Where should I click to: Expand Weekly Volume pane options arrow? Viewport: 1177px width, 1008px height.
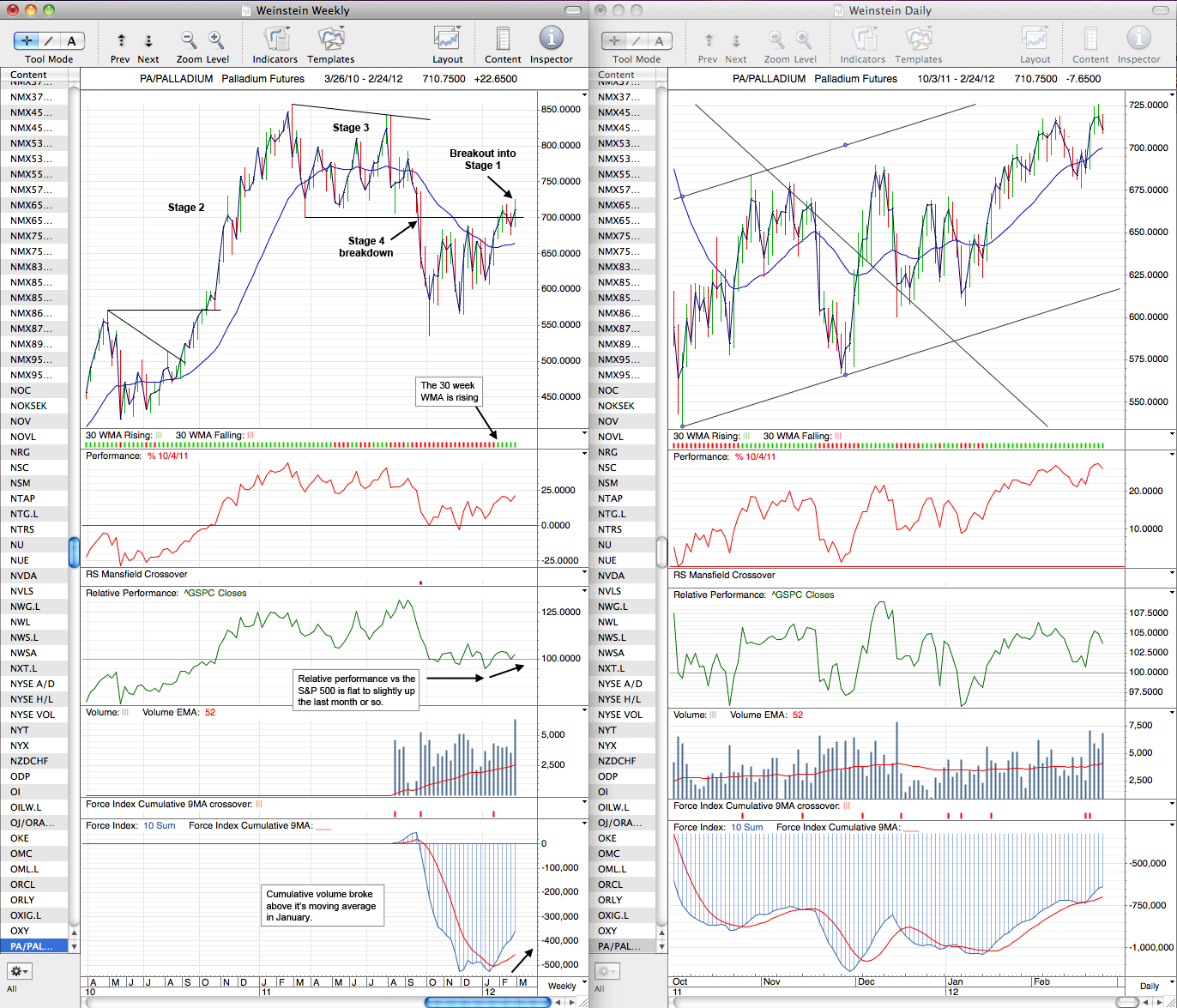[x=583, y=713]
